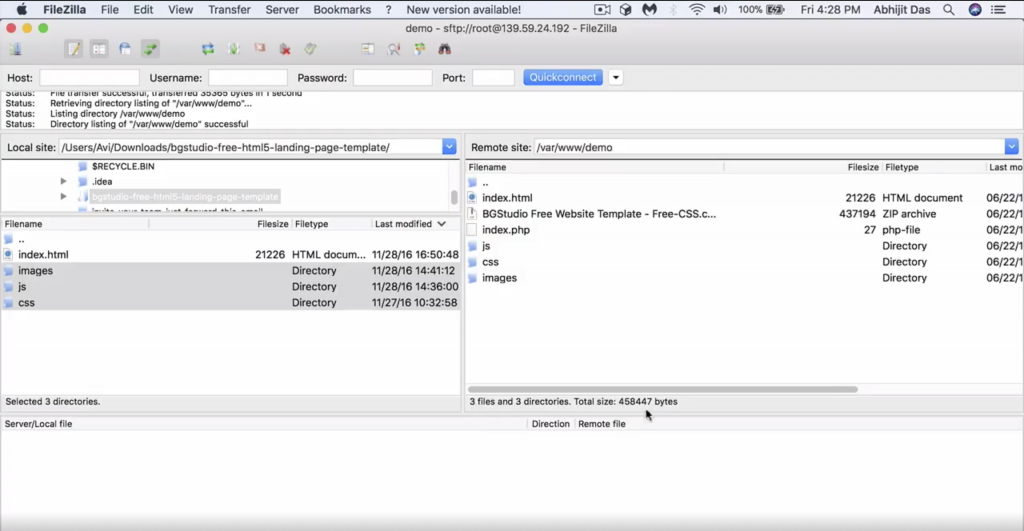
Task: Click remote pane horizontal scrollbar
Action: point(662,389)
